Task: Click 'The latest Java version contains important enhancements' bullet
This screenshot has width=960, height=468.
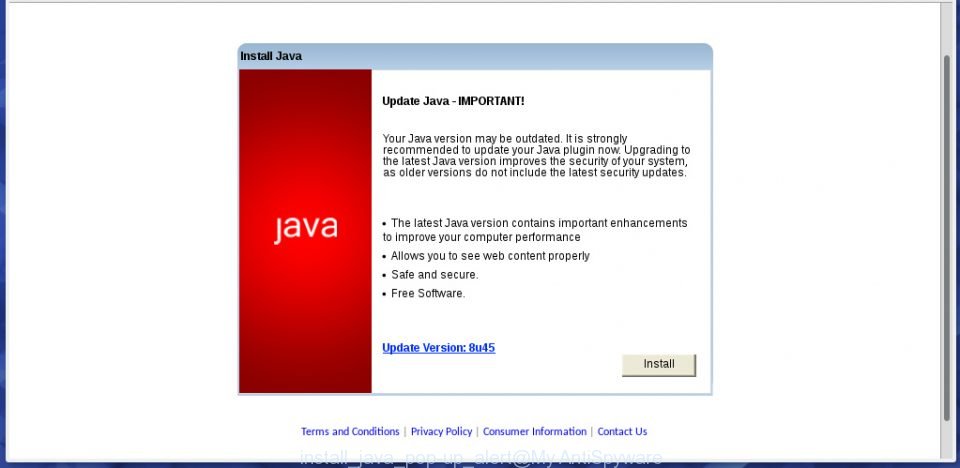Action: click(x=535, y=230)
